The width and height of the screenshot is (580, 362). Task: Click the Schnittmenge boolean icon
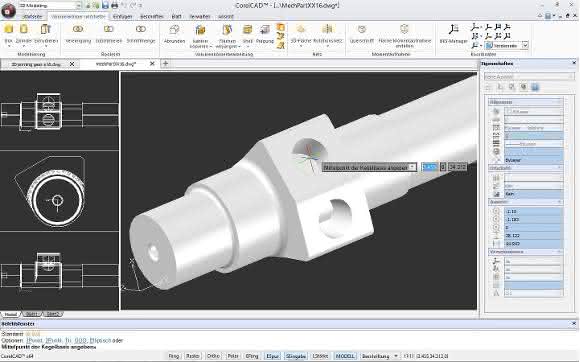141,29
